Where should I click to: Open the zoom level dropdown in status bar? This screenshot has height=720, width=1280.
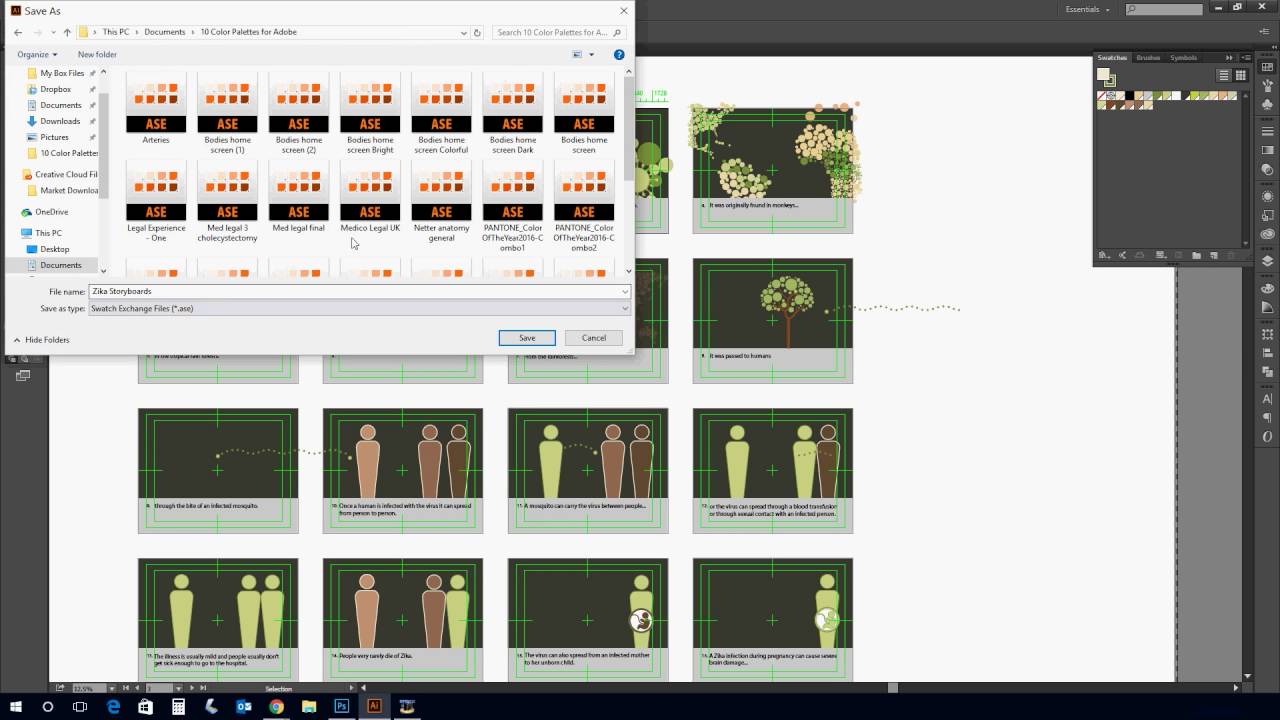pos(112,688)
